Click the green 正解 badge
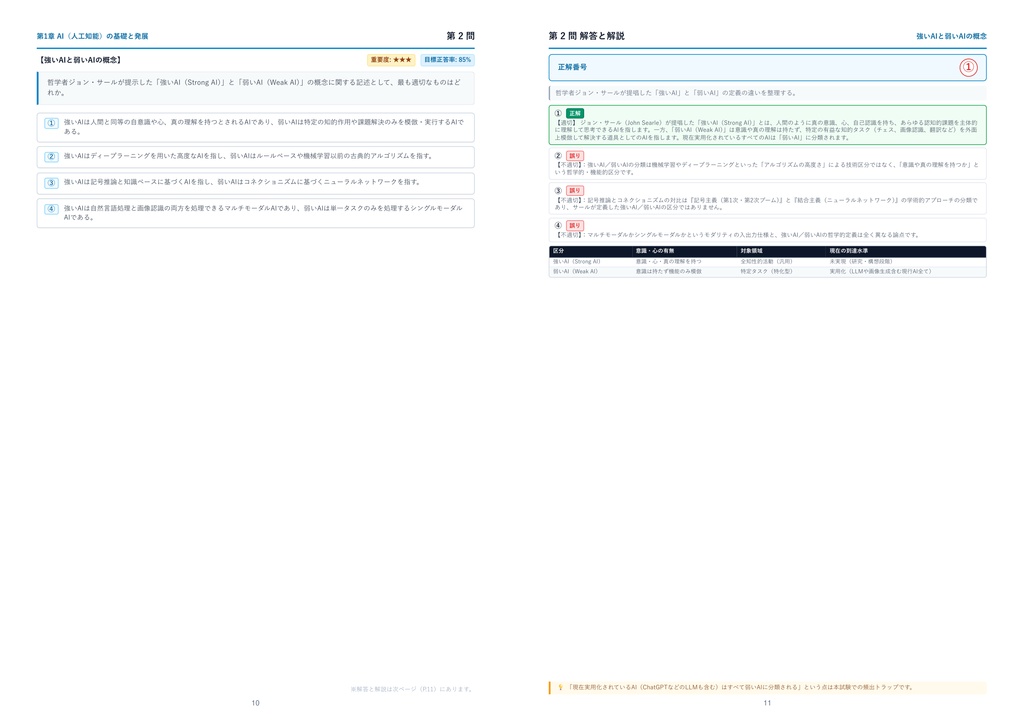1024x724 pixels. pyautogui.click(x=575, y=114)
